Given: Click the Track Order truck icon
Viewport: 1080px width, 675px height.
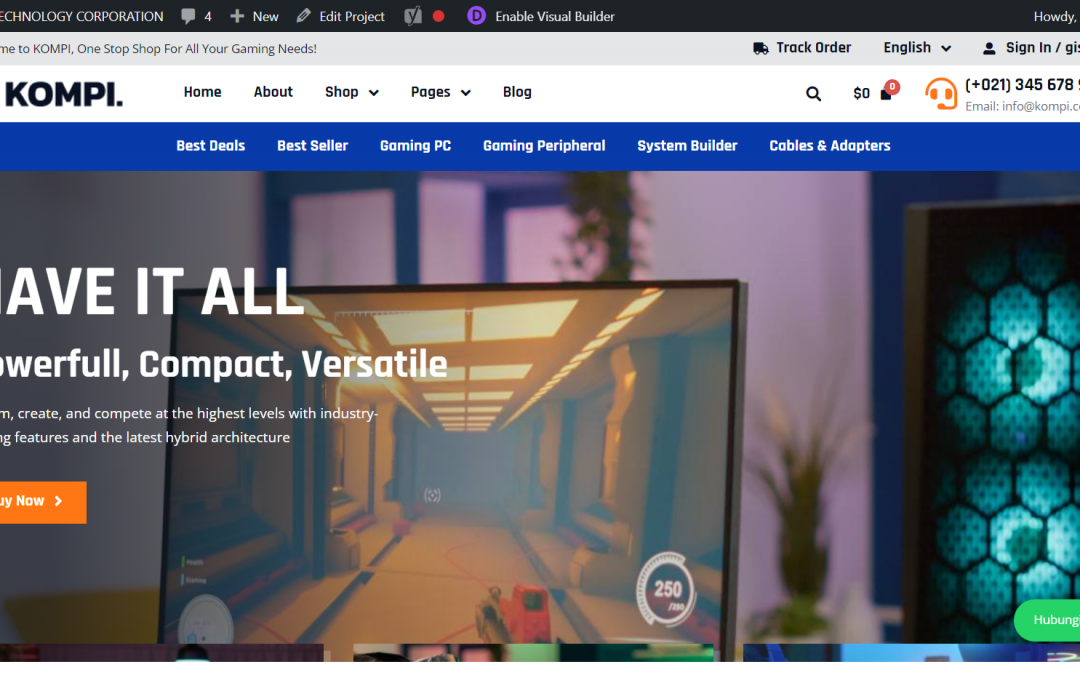Looking at the screenshot, I should (760, 48).
